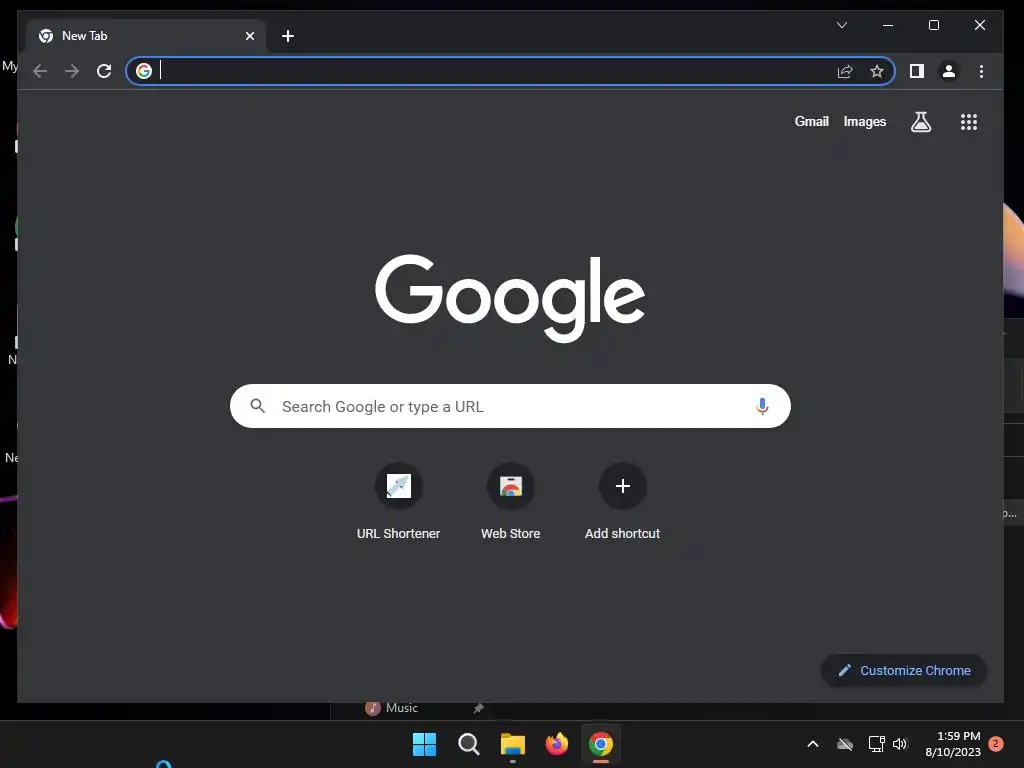Open File Explorer from the taskbar
Image resolution: width=1024 pixels, height=768 pixels.
point(513,744)
